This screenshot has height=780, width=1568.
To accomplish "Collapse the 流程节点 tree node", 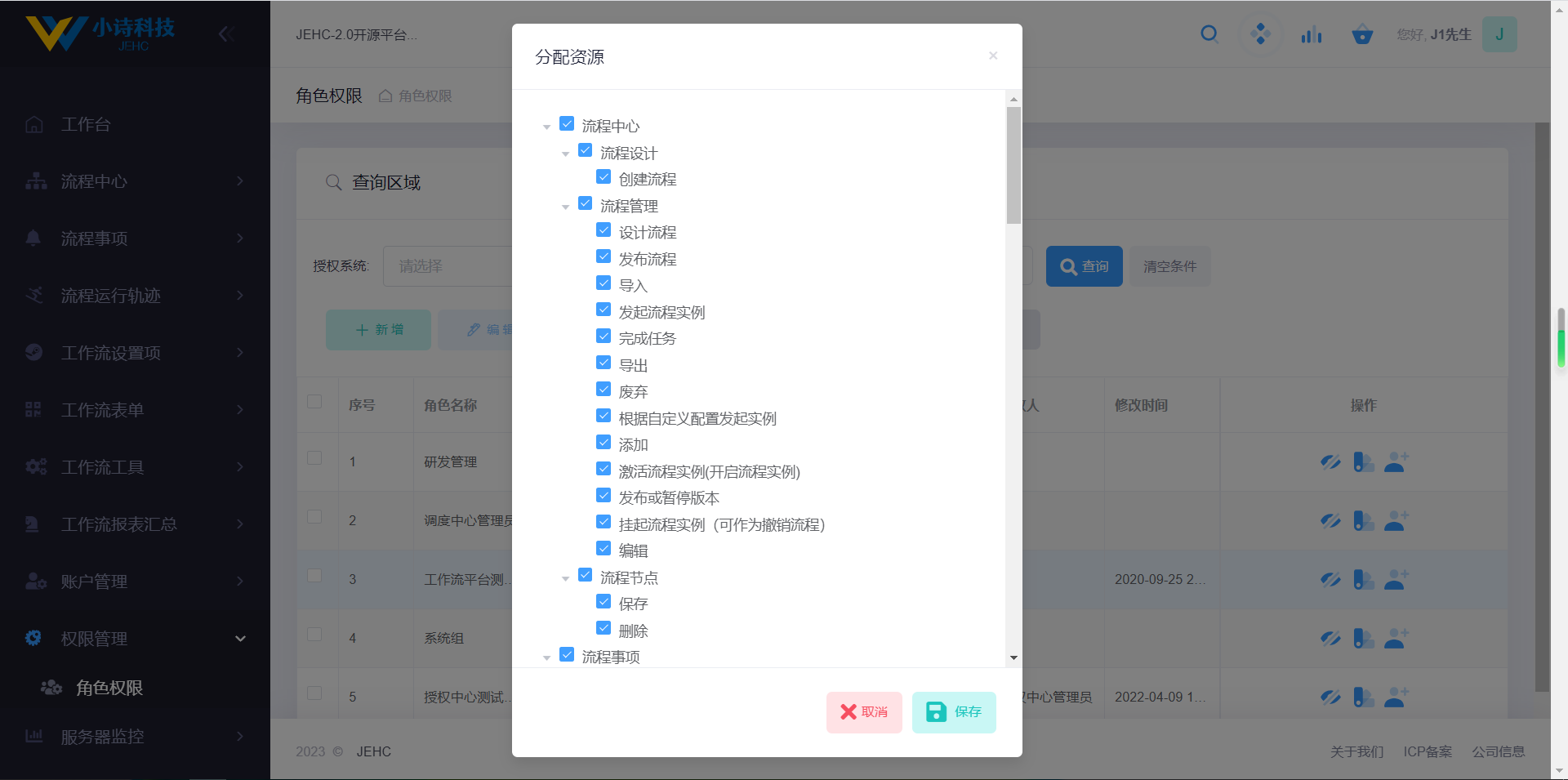I will pos(565,578).
